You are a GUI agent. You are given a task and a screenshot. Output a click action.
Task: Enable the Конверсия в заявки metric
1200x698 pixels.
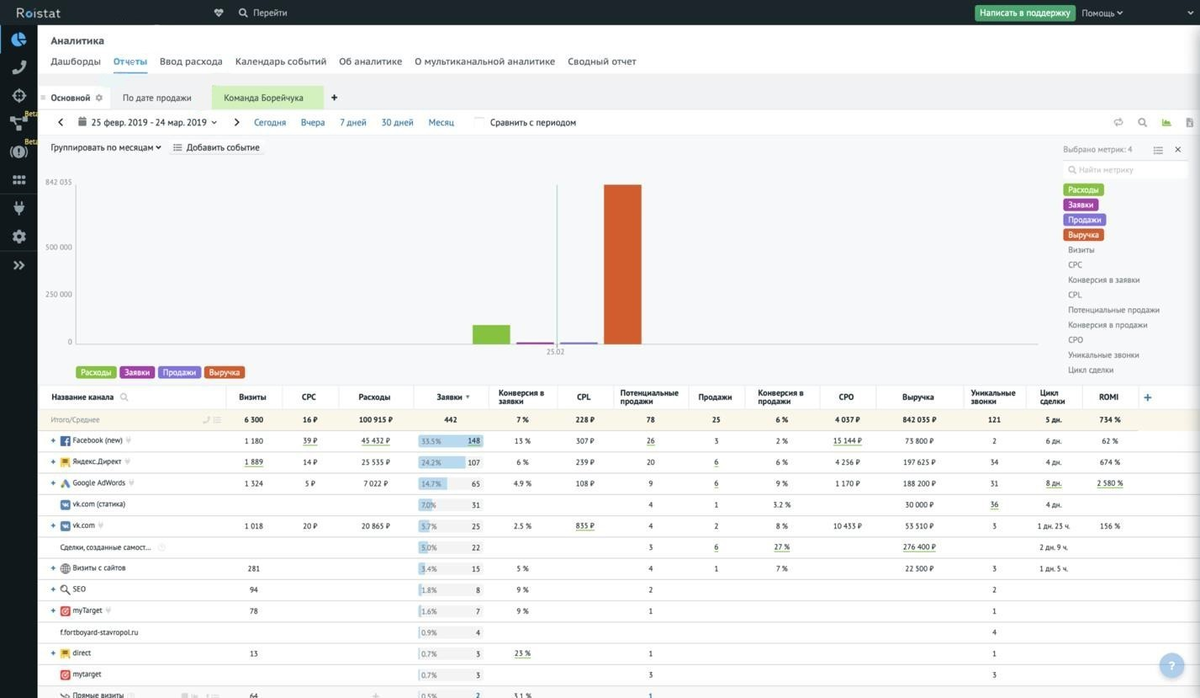1104,280
